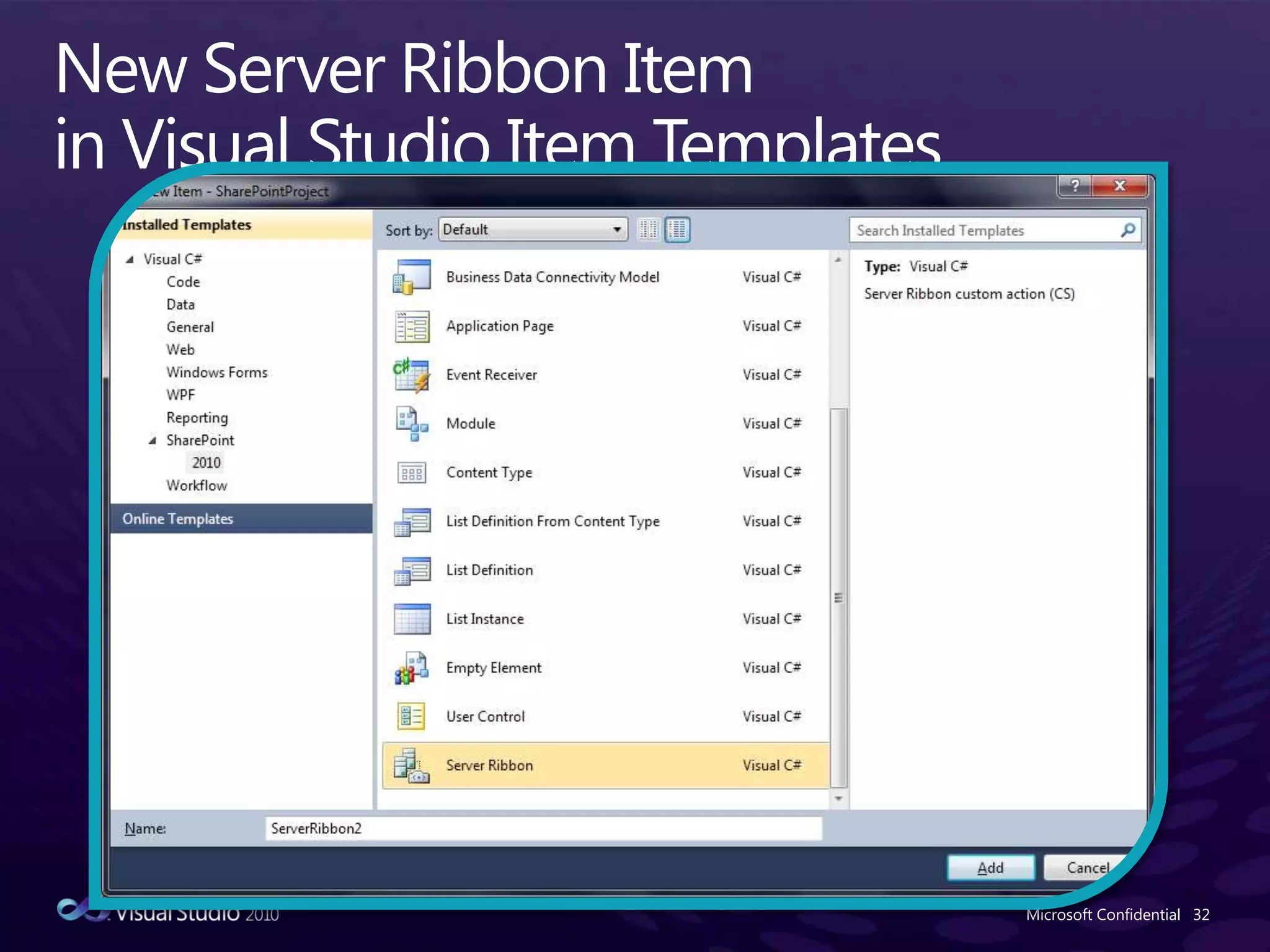Select the Event Receiver template name
1270x952 pixels.
pos(492,375)
